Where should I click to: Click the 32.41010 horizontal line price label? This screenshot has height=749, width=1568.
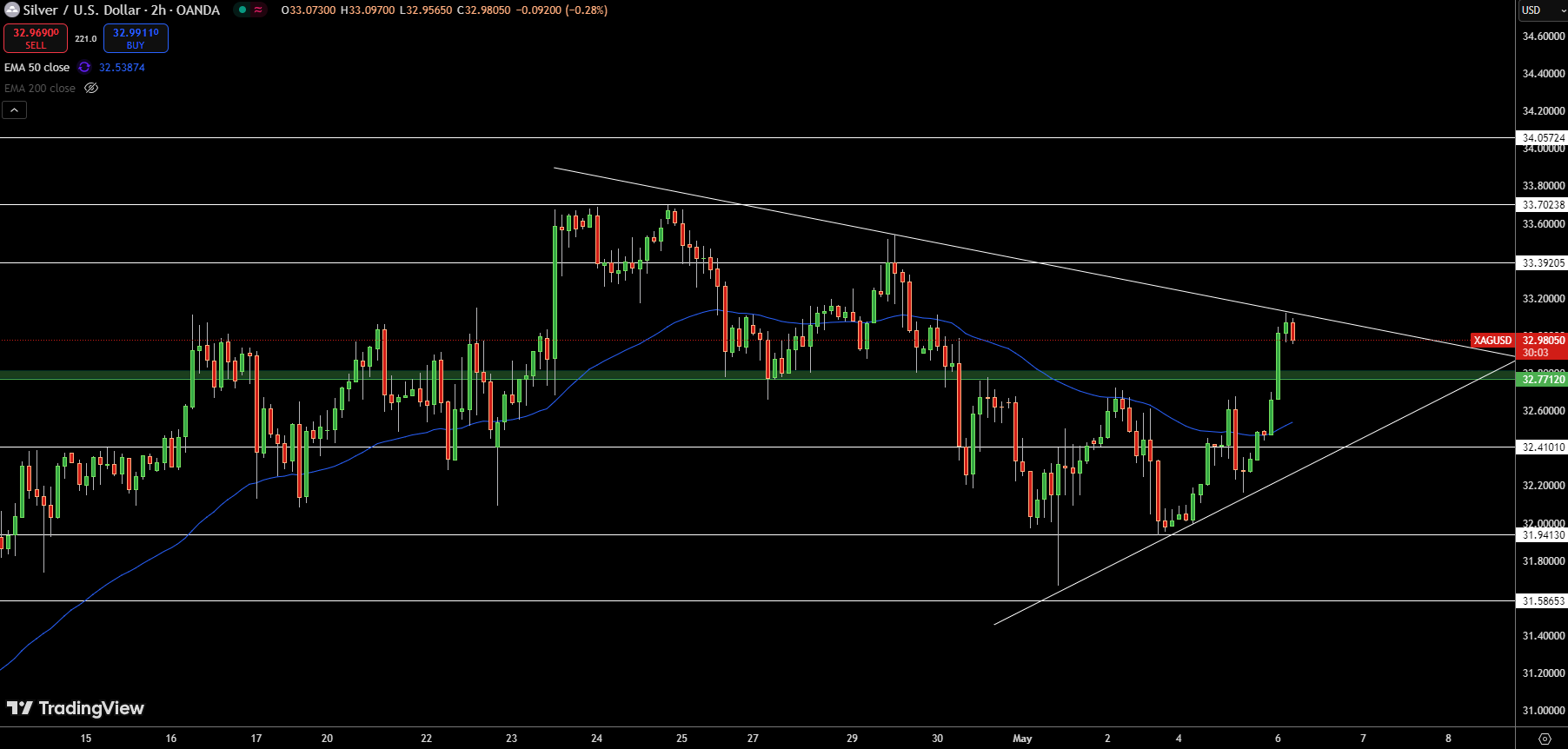(x=1543, y=447)
